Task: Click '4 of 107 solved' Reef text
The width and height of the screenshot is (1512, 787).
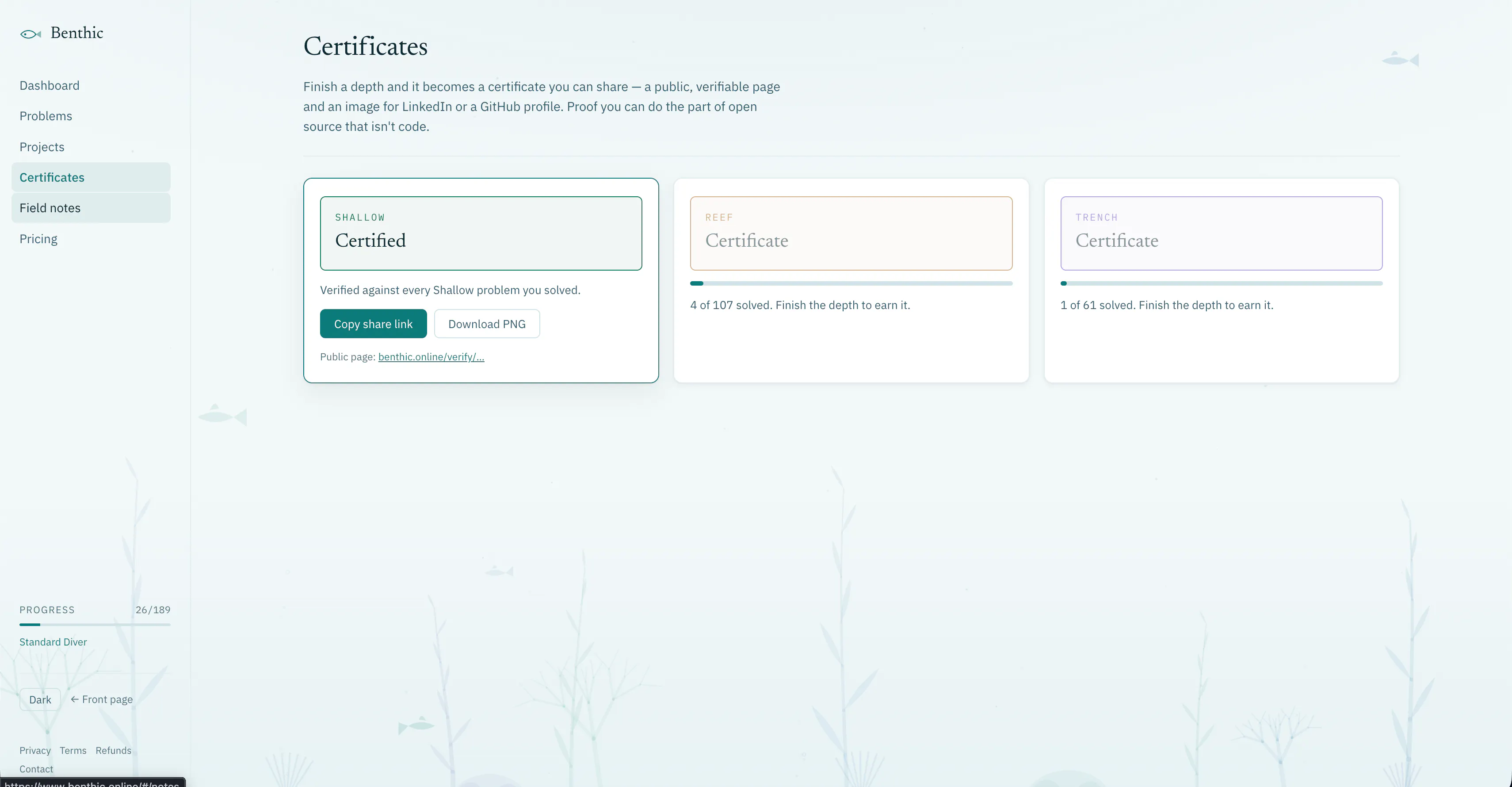Action: [731, 305]
